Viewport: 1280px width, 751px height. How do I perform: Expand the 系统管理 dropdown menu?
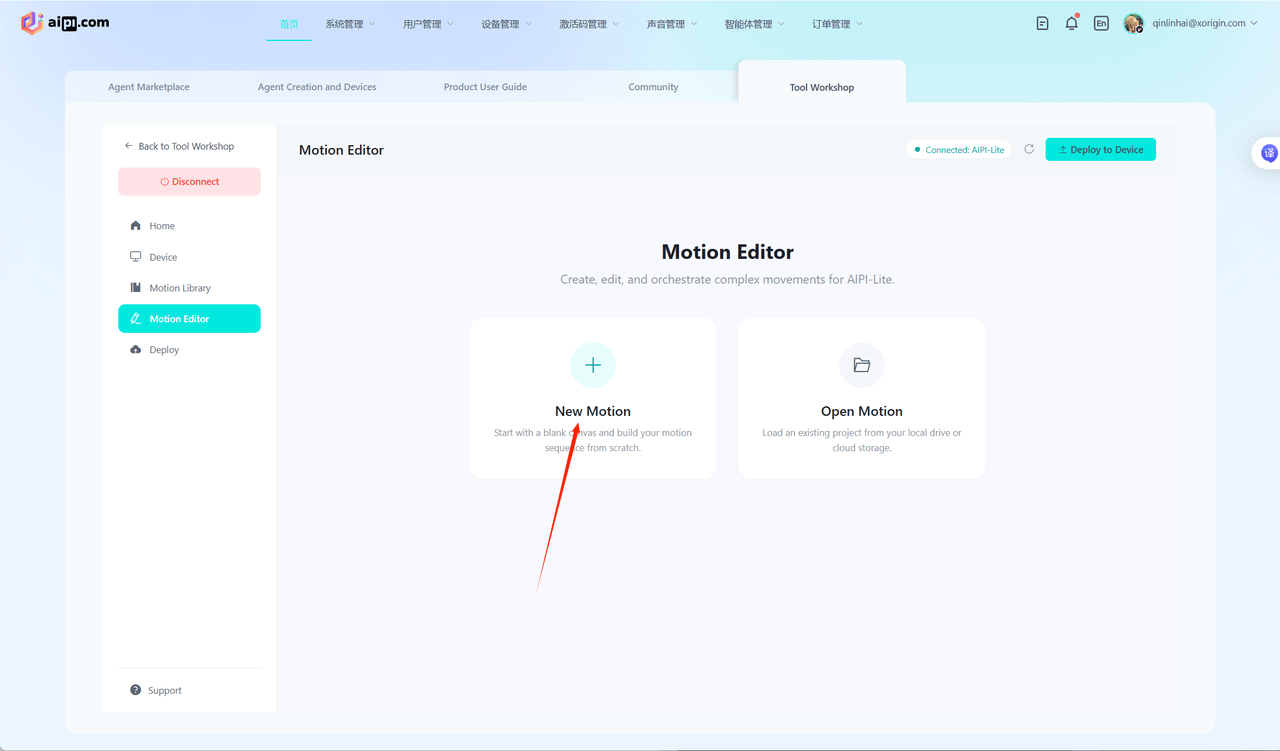pos(350,24)
